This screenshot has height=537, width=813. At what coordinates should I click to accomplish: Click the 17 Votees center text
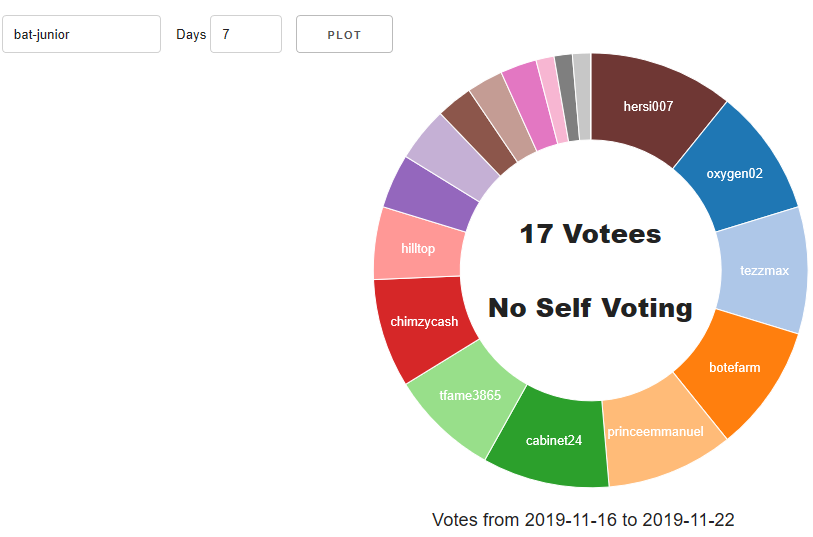[x=591, y=234]
